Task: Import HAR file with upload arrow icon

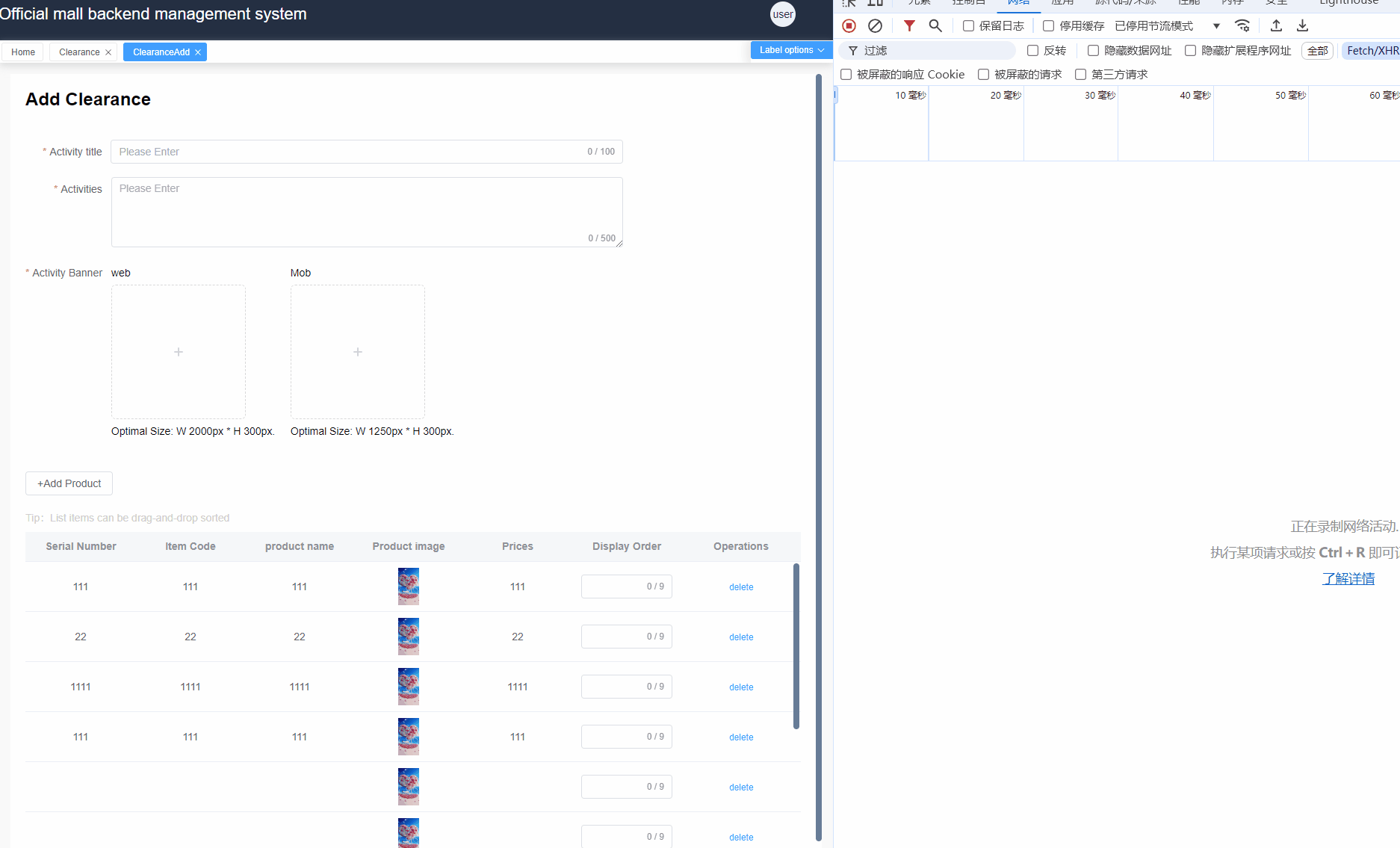Action: click(x=1276, y=26)
